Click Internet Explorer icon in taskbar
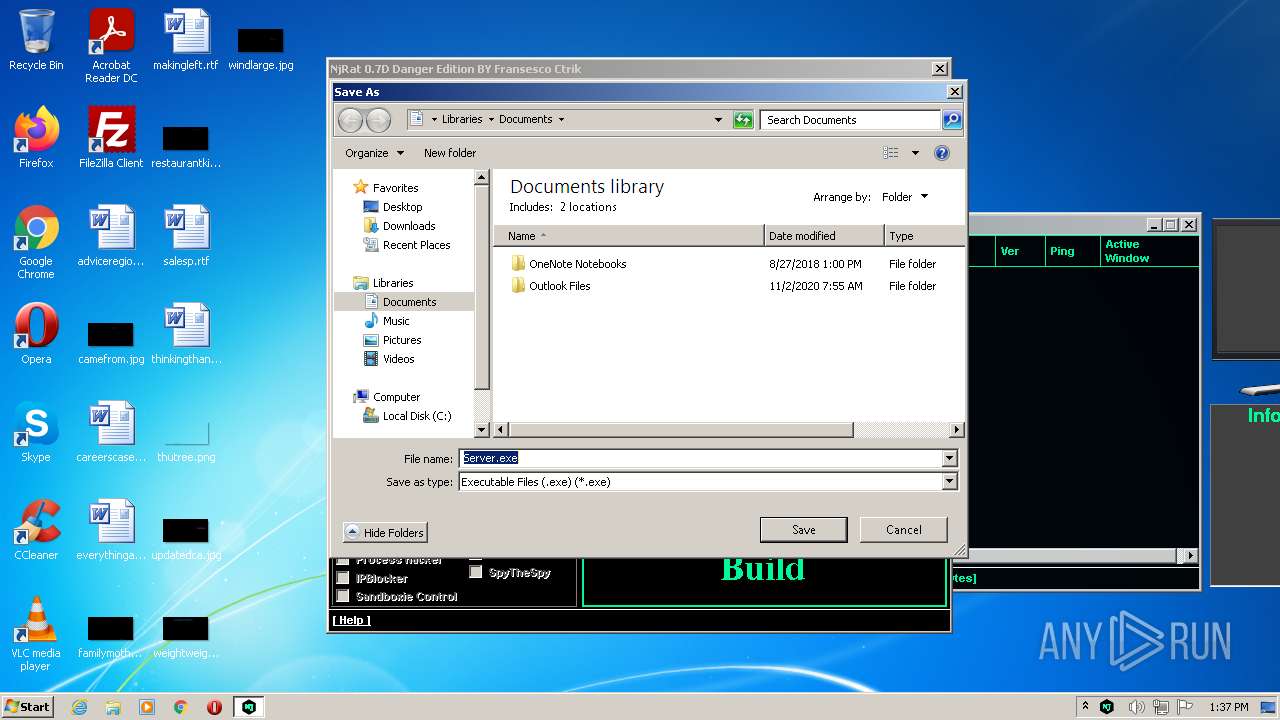The image size is (1280, 720). tap(79, 707)
